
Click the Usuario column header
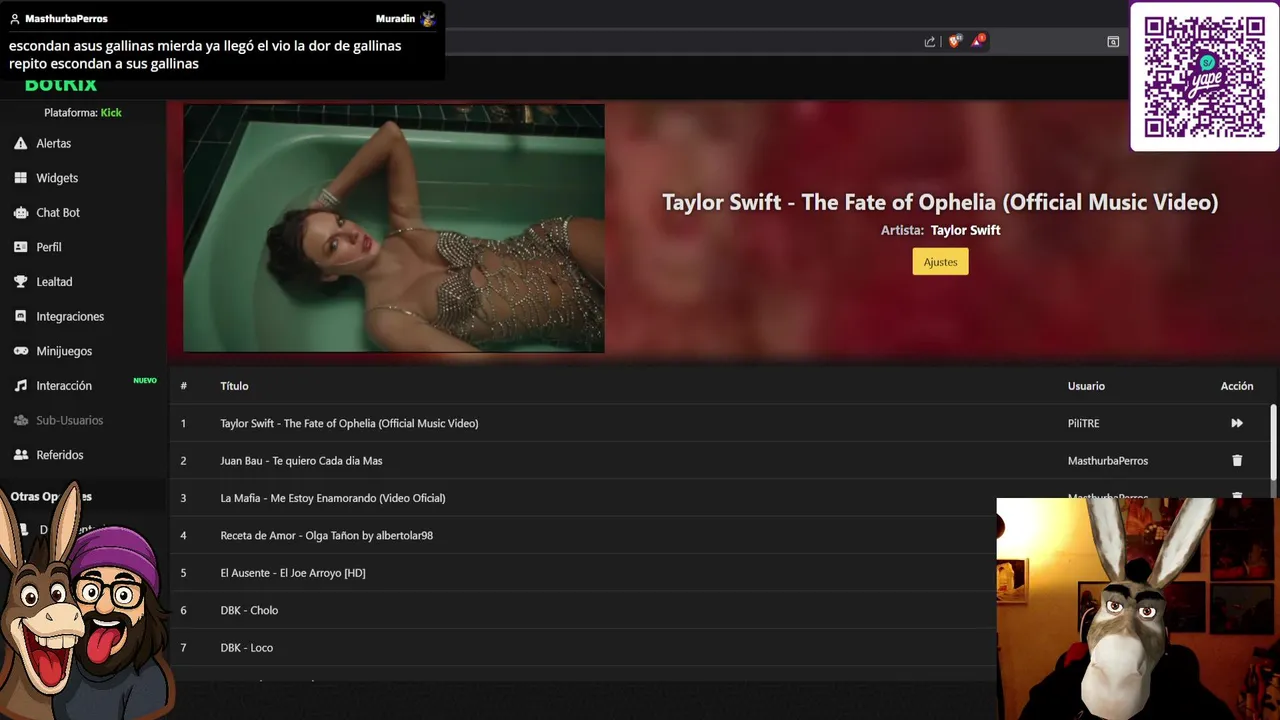(1086, 386)
